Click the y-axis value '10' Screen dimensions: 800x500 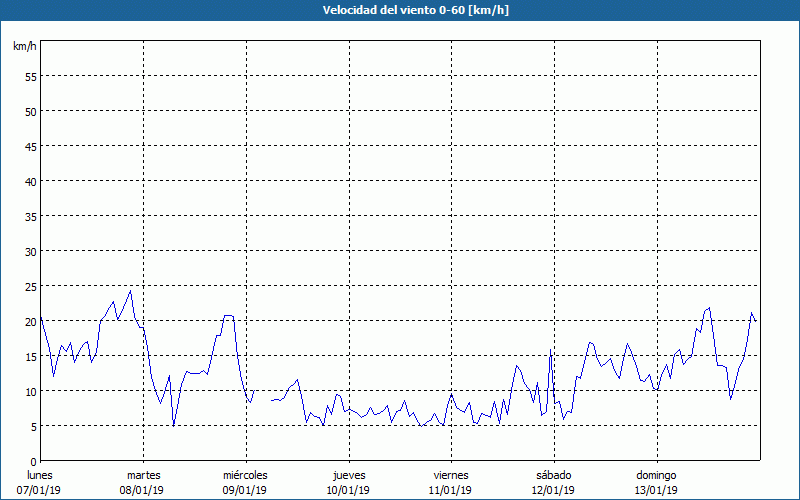pyautogui.click(x=31, y=392)
